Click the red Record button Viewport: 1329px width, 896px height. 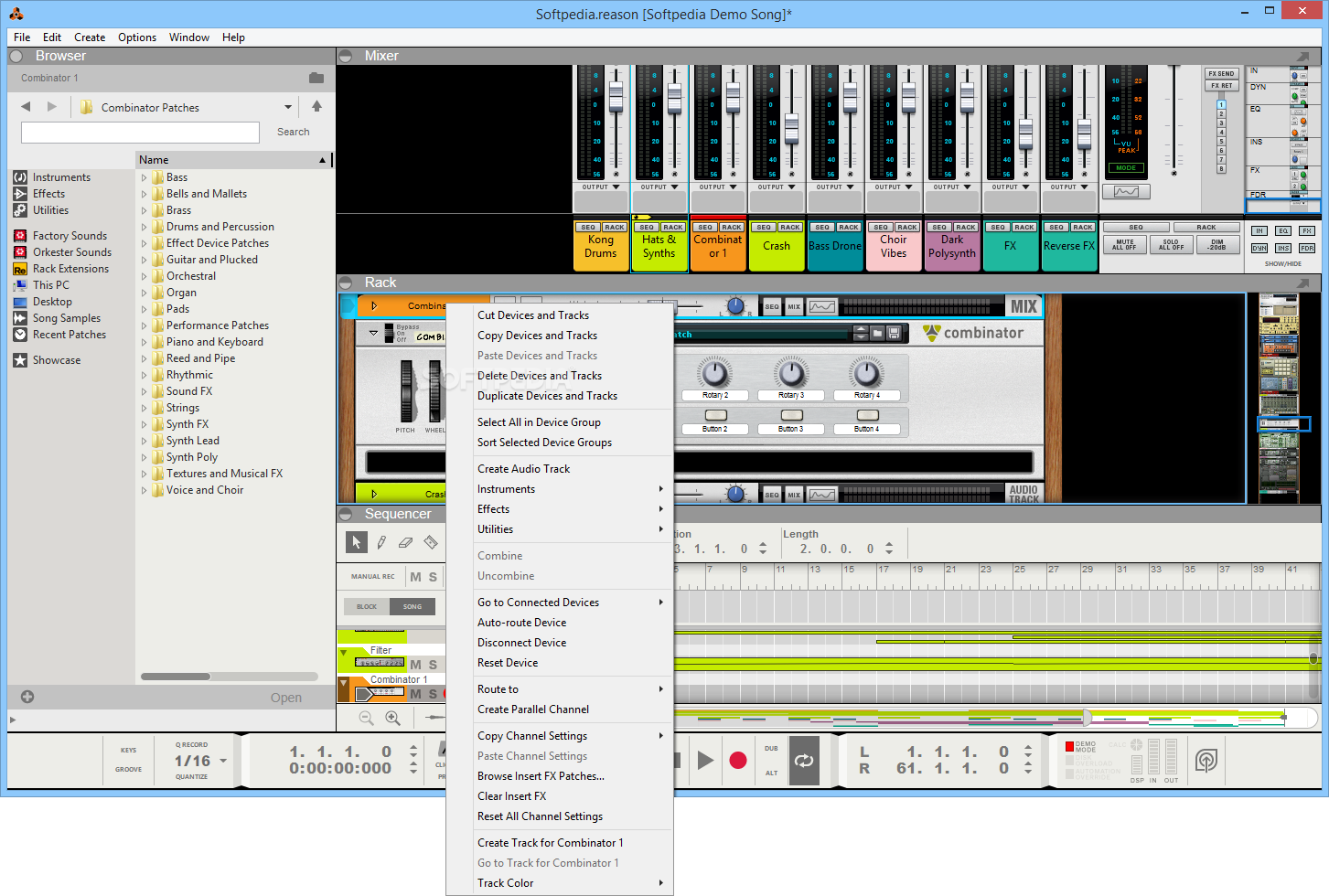pyautogui.click(x=738, y=760)
